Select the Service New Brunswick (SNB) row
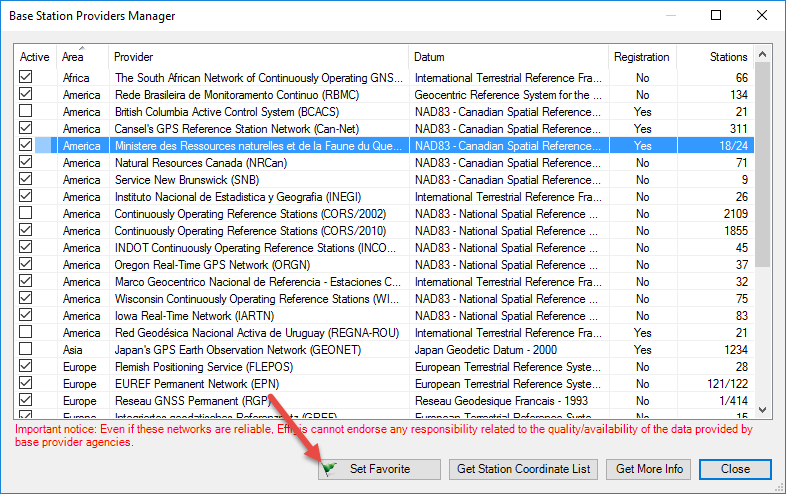Screen dimensions: 786x494 pos(384,180)
